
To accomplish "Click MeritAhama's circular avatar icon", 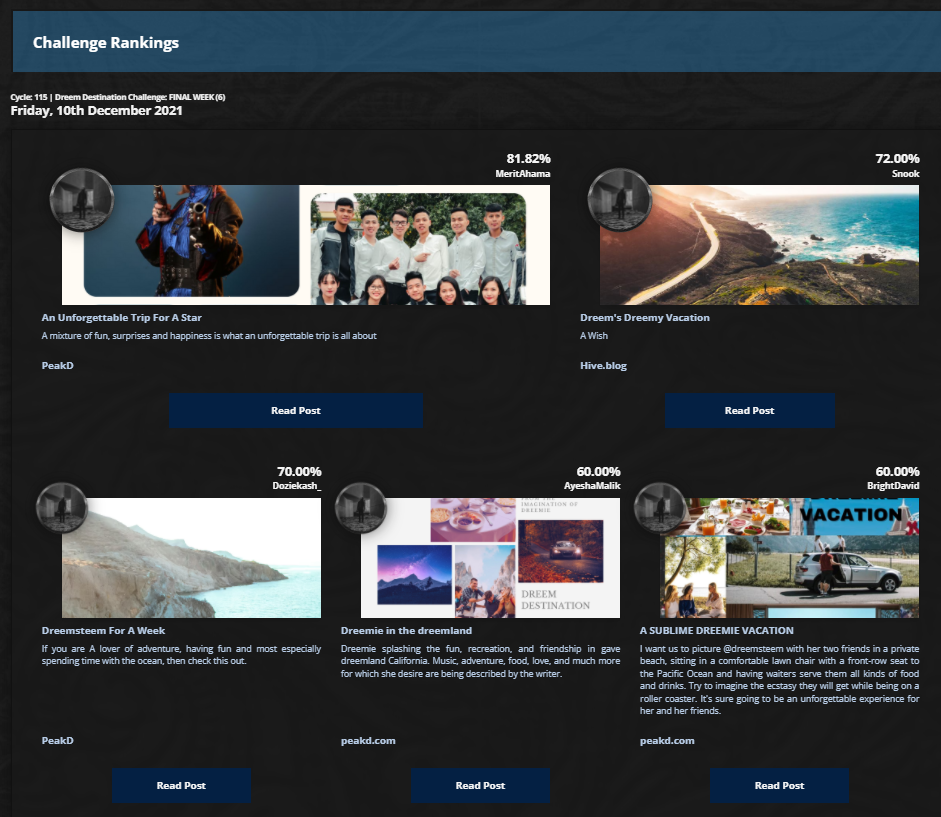I will point(82,200).
